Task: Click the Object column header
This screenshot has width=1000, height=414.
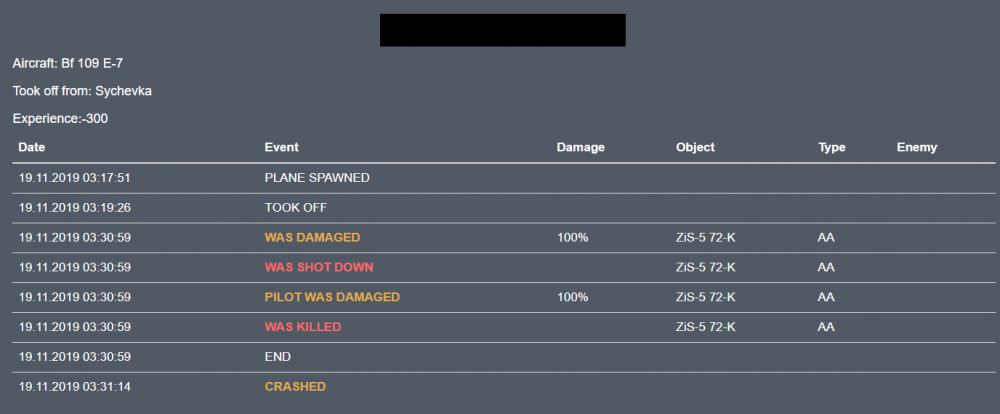Action: click(x=695, y=148)
